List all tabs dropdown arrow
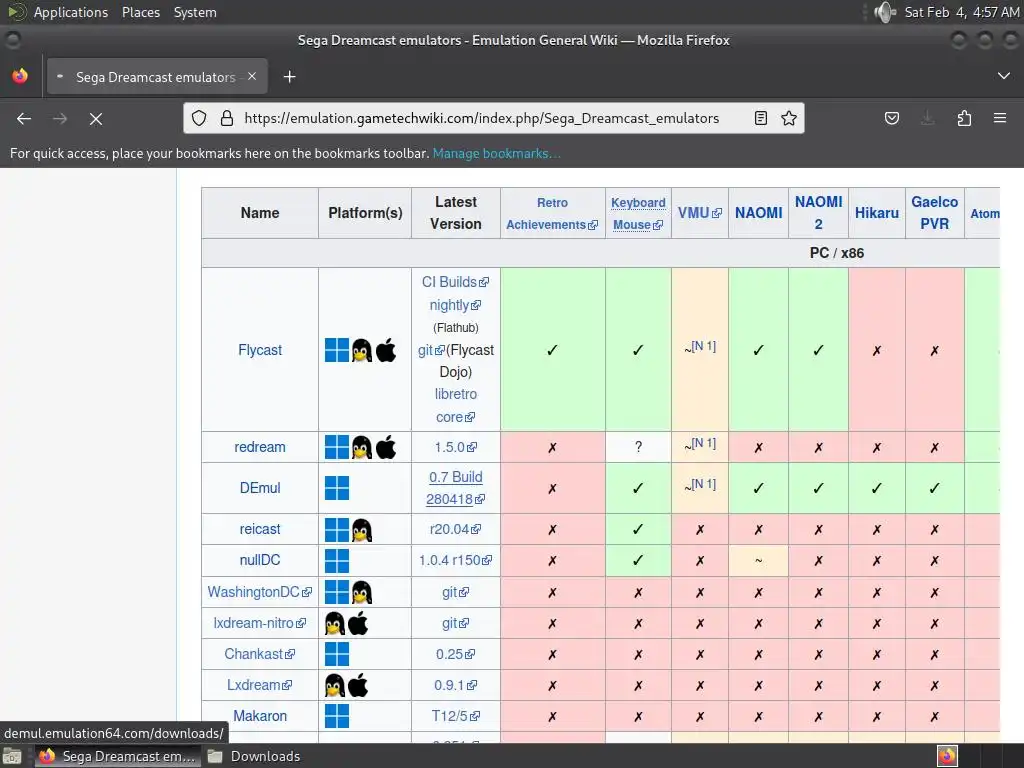The image size is (1024, 768). point(1004,76)
